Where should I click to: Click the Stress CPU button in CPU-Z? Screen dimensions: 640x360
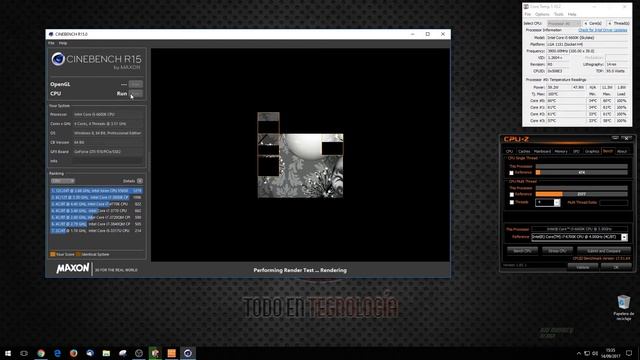[x=557, y=251]
